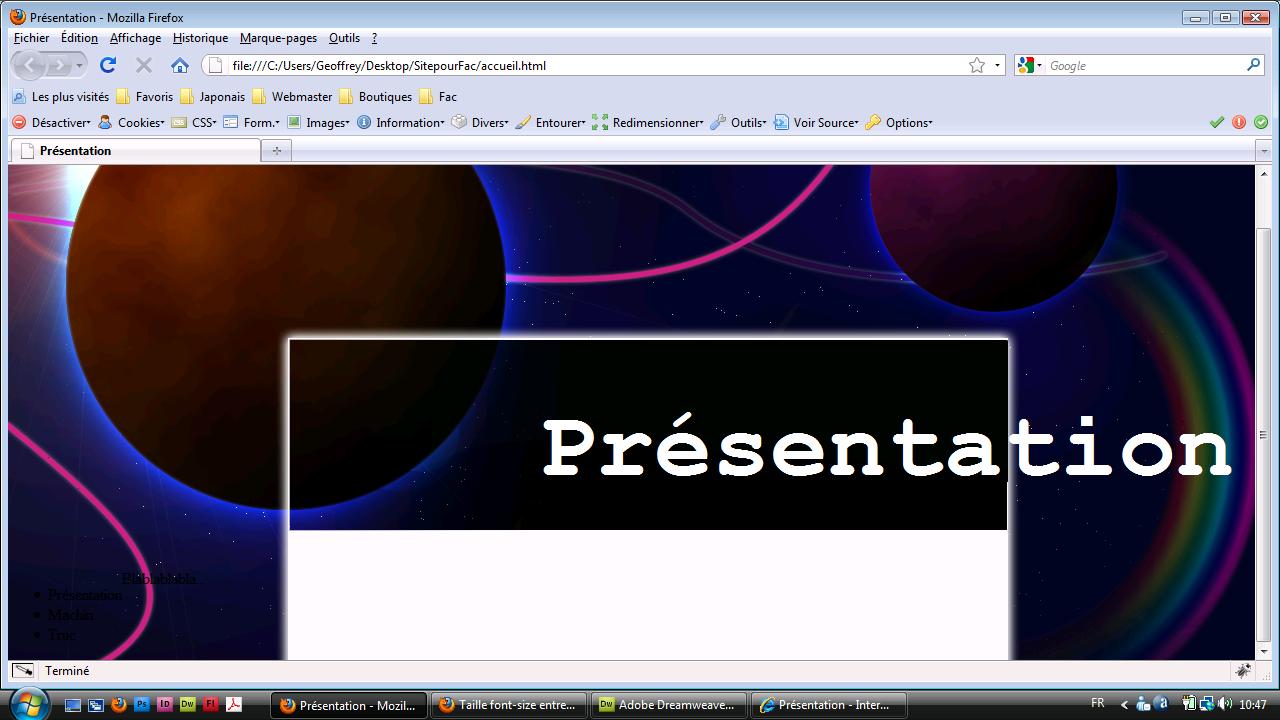Viewport: 1280px width, 720px height.
Task: Open the recent history dropdown arrow
Action: [79, 66]
